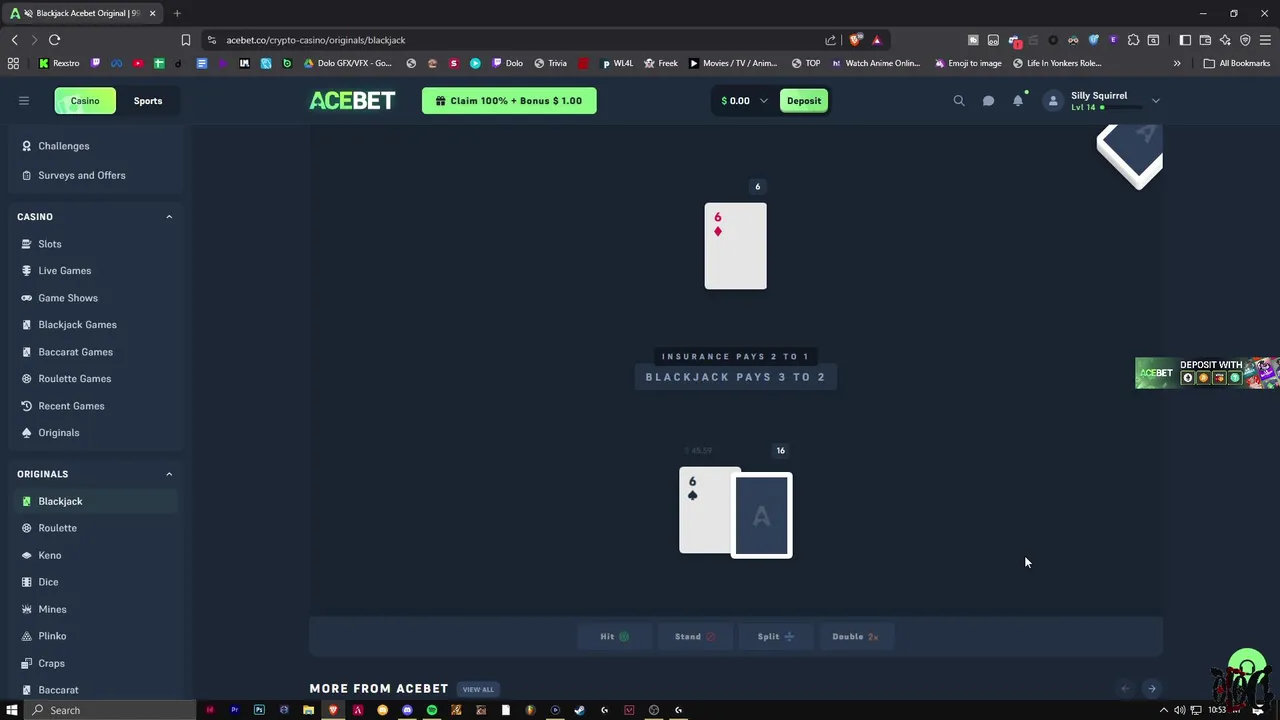Select the Blackjack Acebet browser tab
The height and width of the screenshot is (720, 1280).
point(82,13)
